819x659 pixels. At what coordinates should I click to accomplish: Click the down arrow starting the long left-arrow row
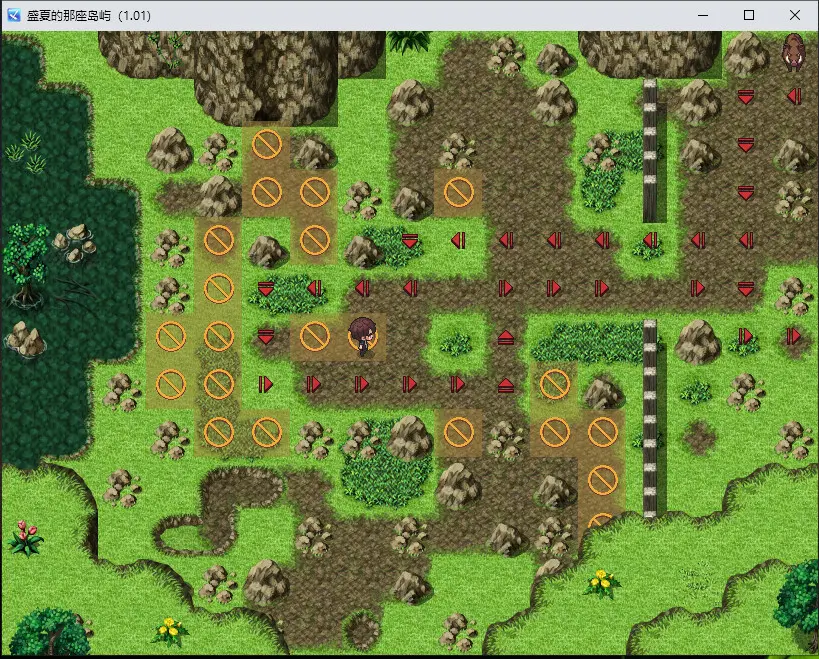pos(410,241)
